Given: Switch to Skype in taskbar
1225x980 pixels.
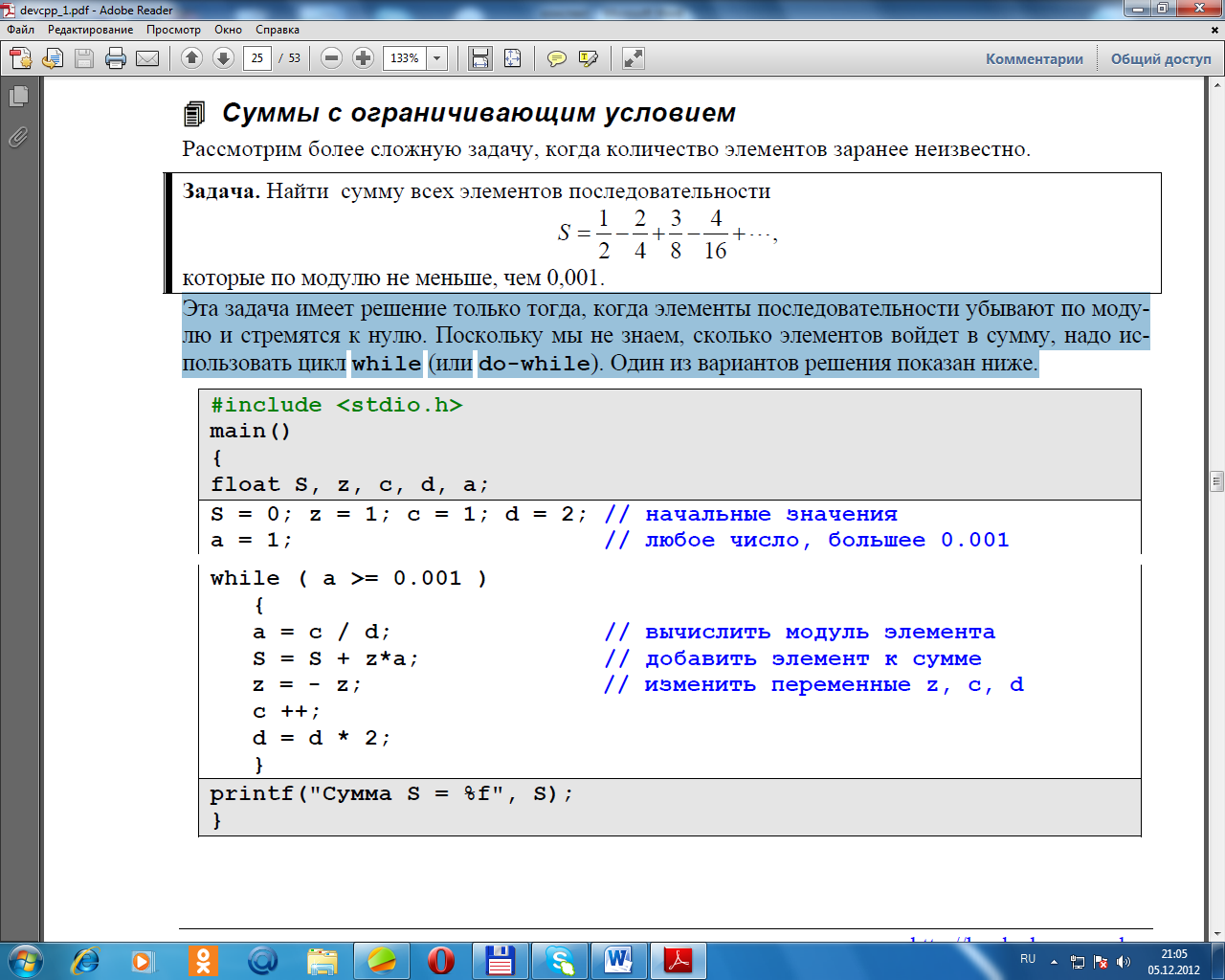Looking at the screenshot, I should 560,960.
